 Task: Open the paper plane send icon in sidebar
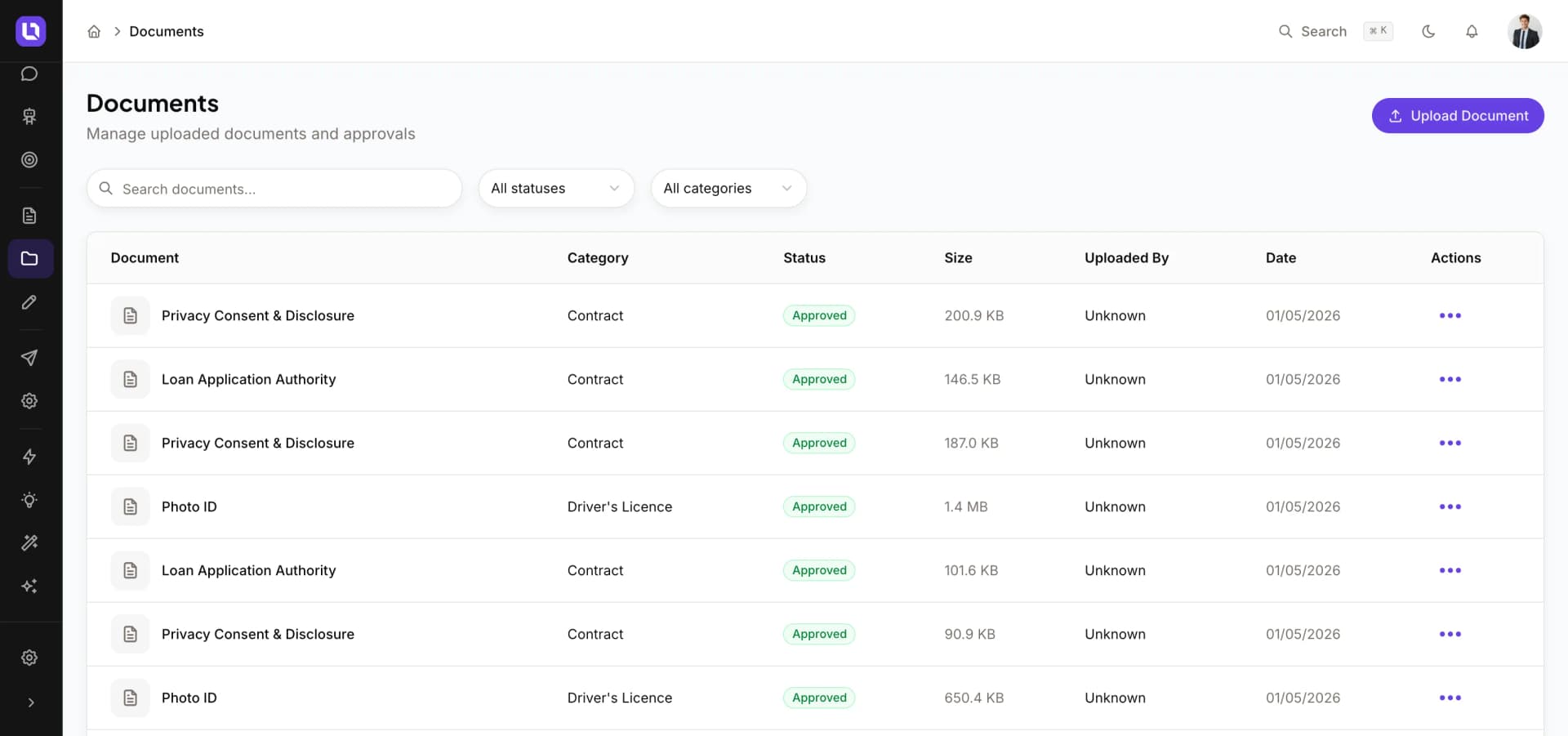point(29,358)
